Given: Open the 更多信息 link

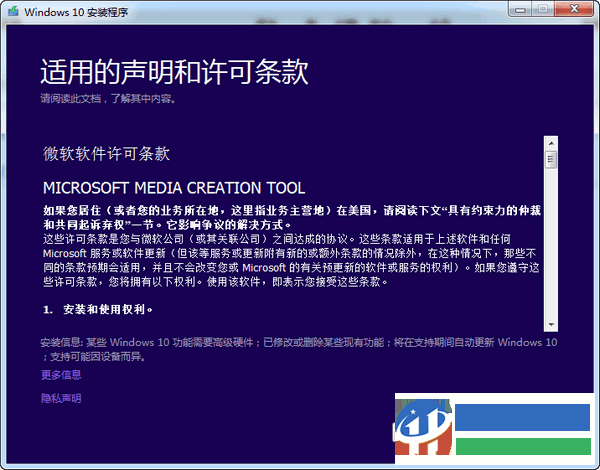Looking at the screenshot, I should pos(61,374).
